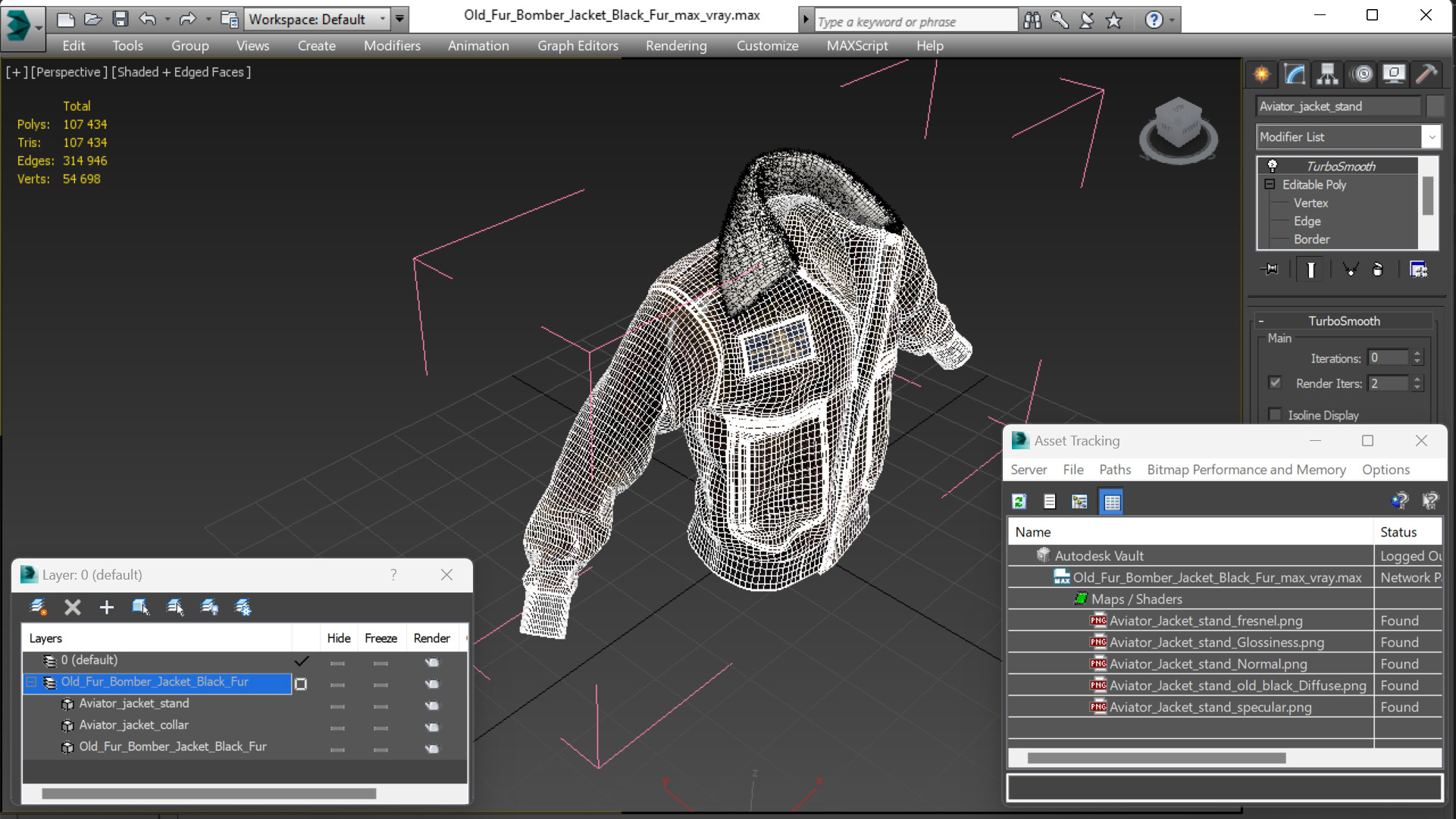Click the Pin Stack icon
This screenshot has width=1456, height=819.
1270,270
